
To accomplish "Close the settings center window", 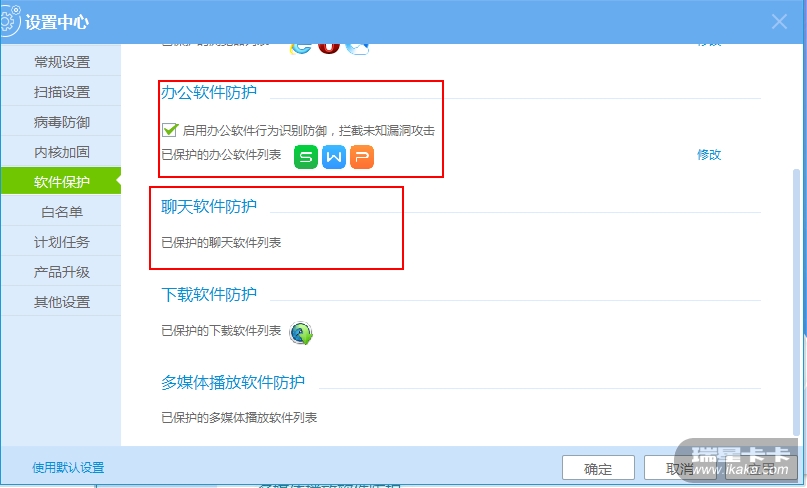I will 779,22.
